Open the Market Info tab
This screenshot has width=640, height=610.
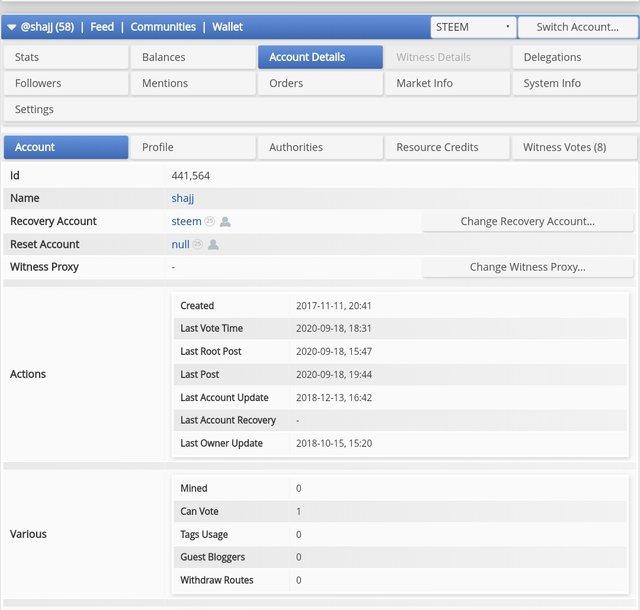(447, 83)
